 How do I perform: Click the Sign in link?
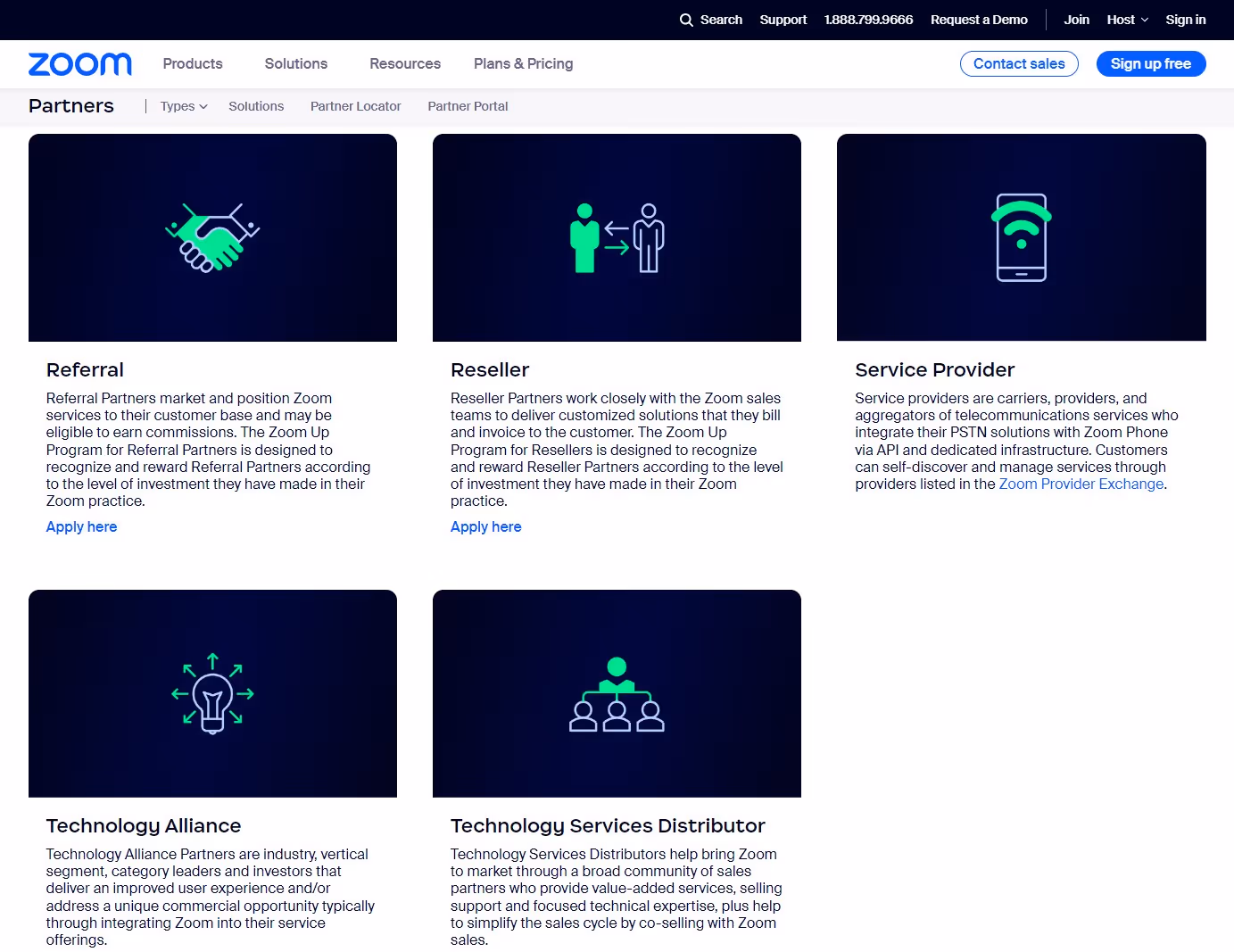1186,20
